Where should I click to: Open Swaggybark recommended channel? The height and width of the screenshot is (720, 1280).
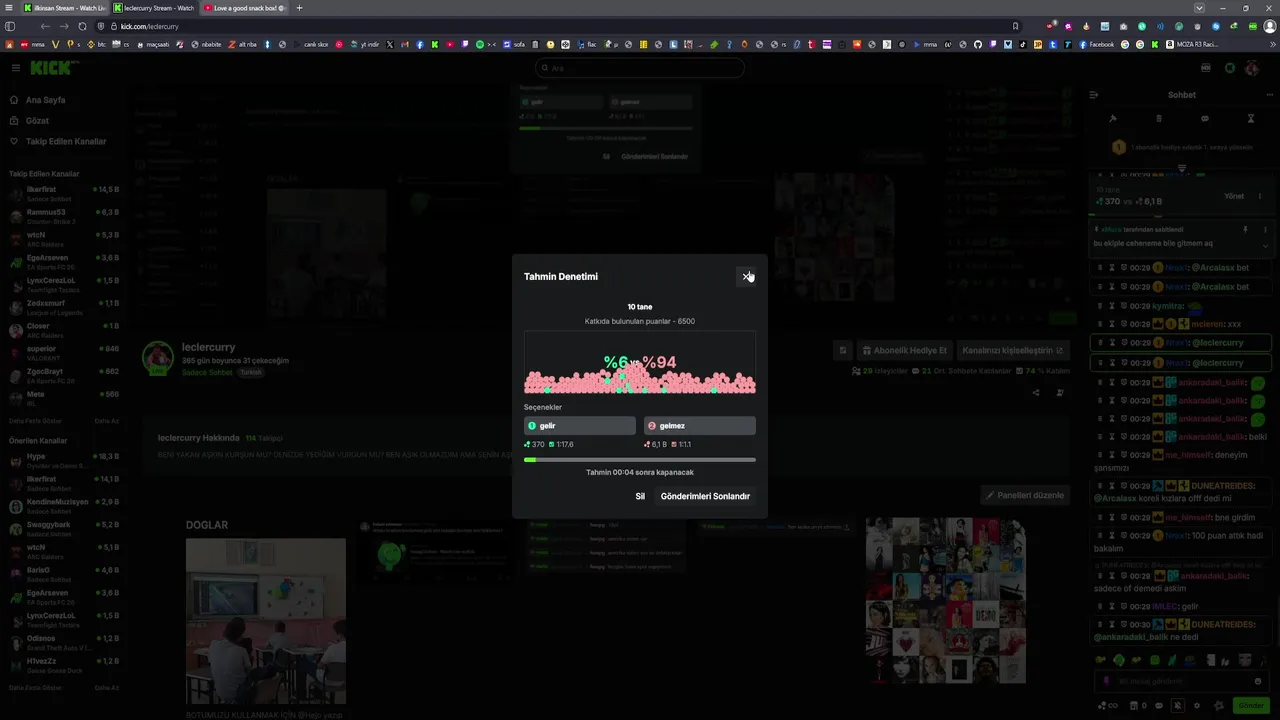tap(63, 529)
